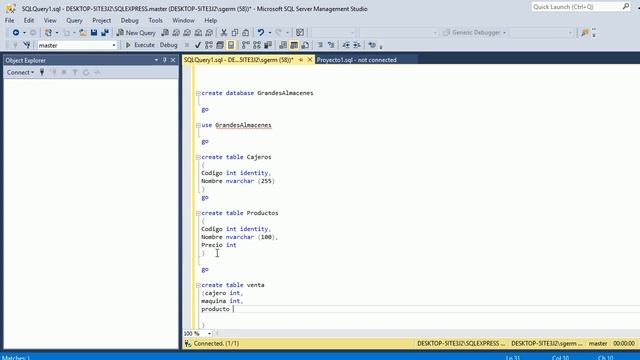The image size is (640, 360).
Task: Click the Copy icon
Action: point(235,33)
